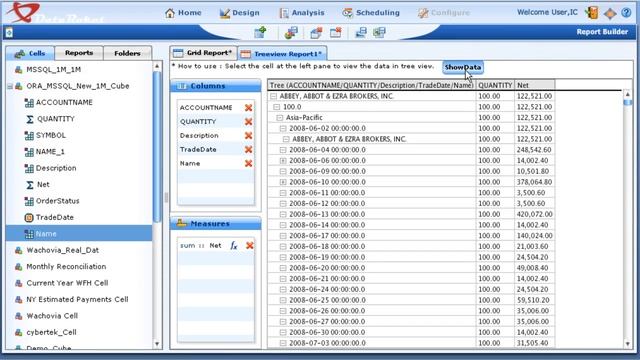Viewport: 640px width, 360px height.
Task: Select the MSSQL_1M_1M cell
Action: (53, 70)
